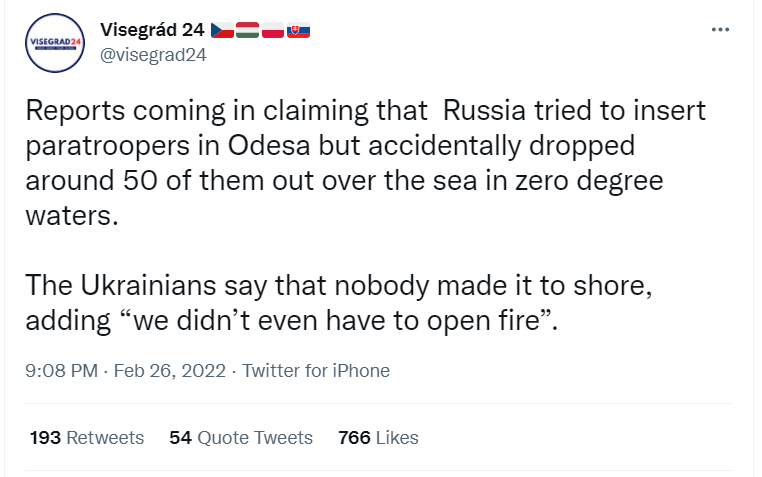This screenshot has width=762, height=477.
Task: Open the three-dot More options menu
Action: (720, 30)
